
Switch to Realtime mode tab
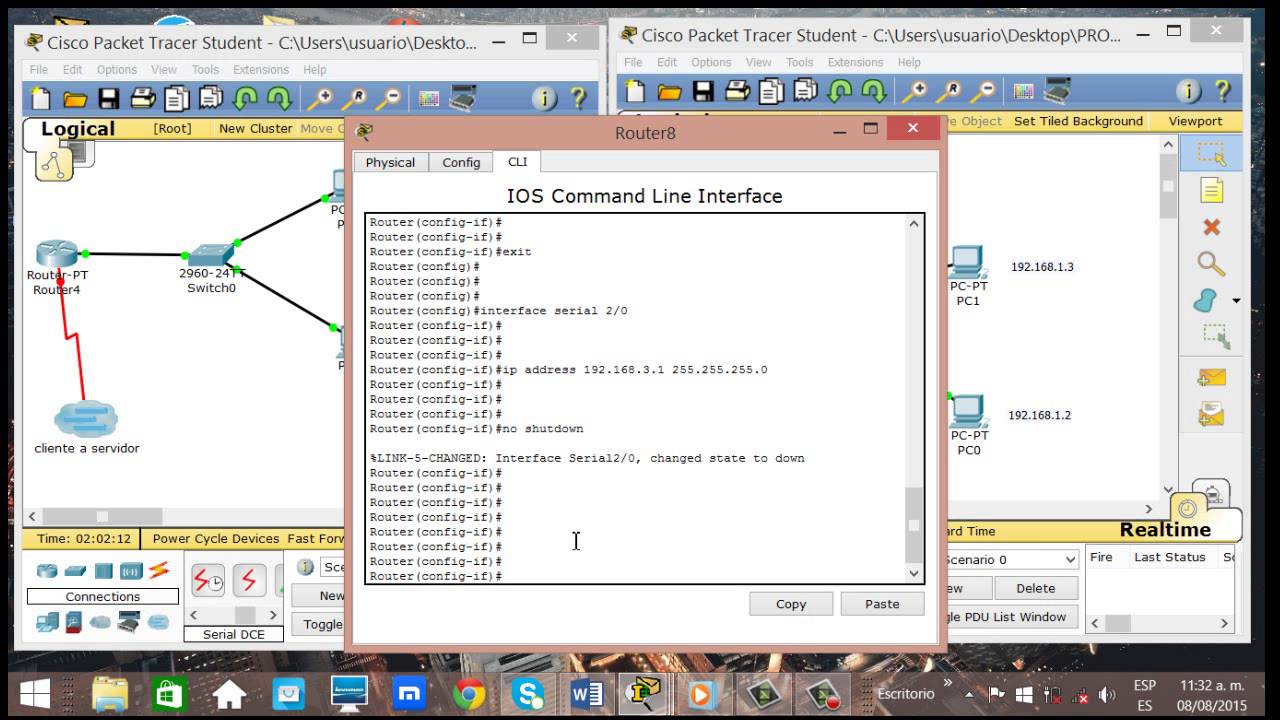point(1165,529)
